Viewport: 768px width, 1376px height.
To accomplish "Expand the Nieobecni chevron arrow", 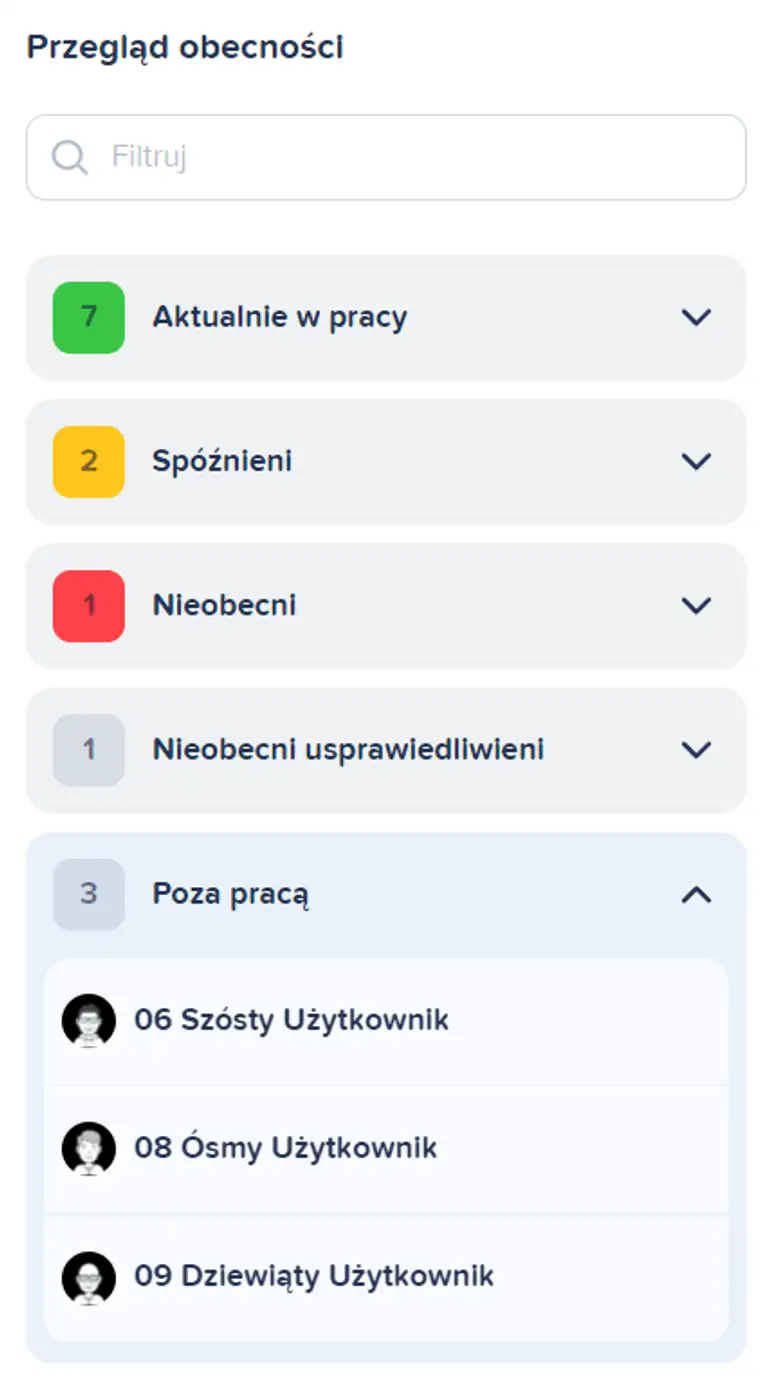I will coord(695,605).
